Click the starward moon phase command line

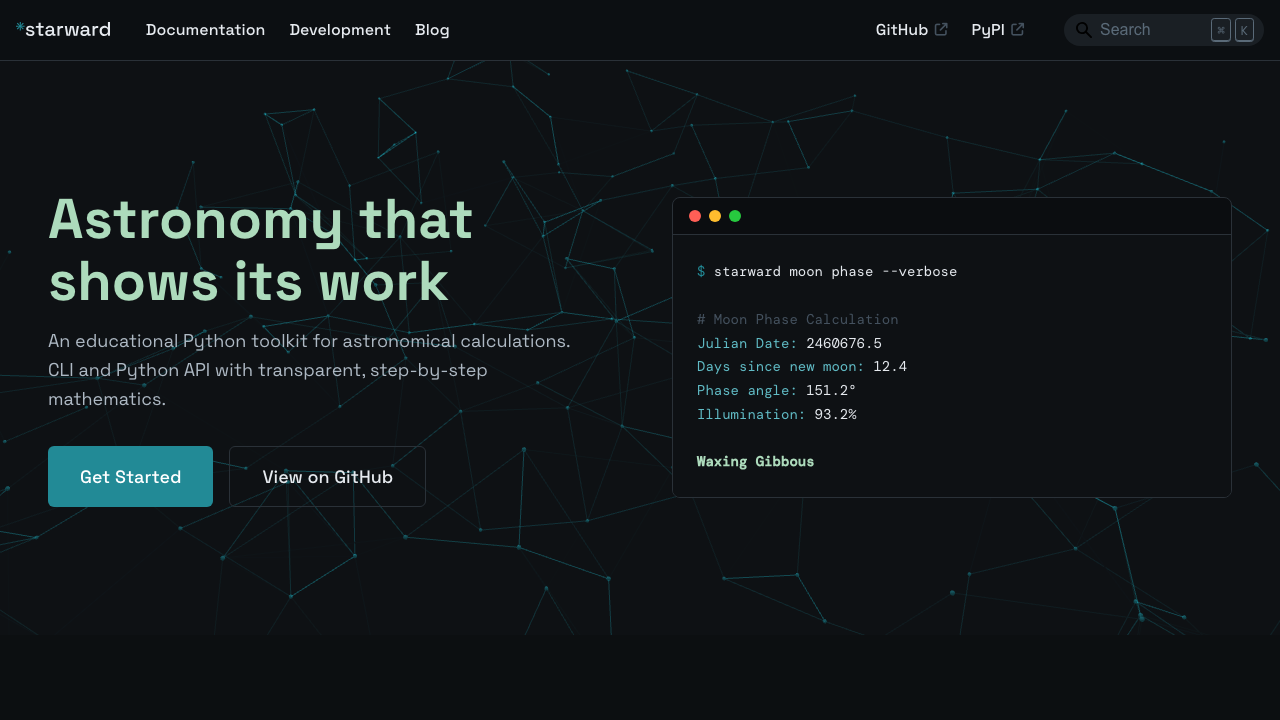point(834,272)
